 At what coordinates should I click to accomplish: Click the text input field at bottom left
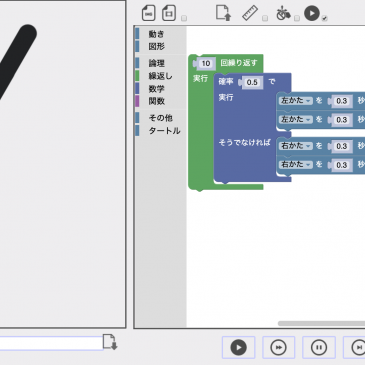coord(51,343)
